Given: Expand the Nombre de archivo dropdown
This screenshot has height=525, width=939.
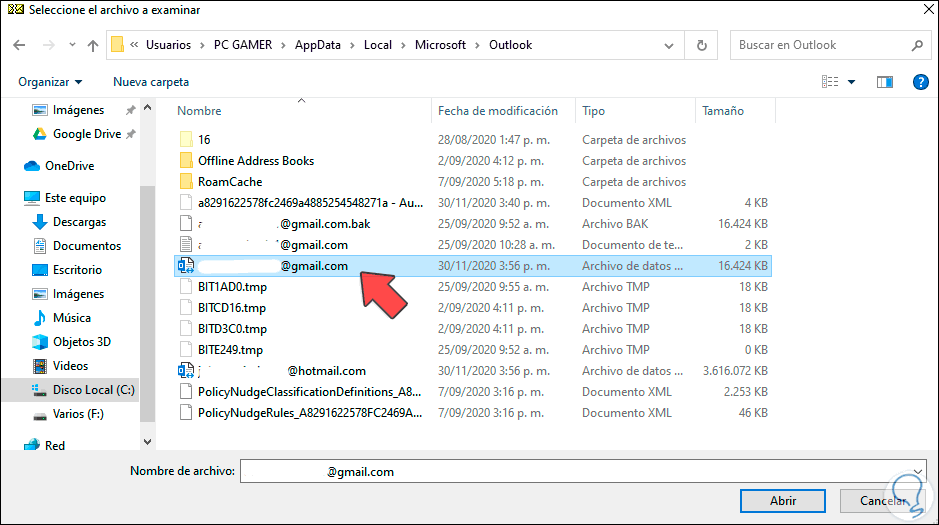Looking at the screenshot, I should (x=917, y=472).
